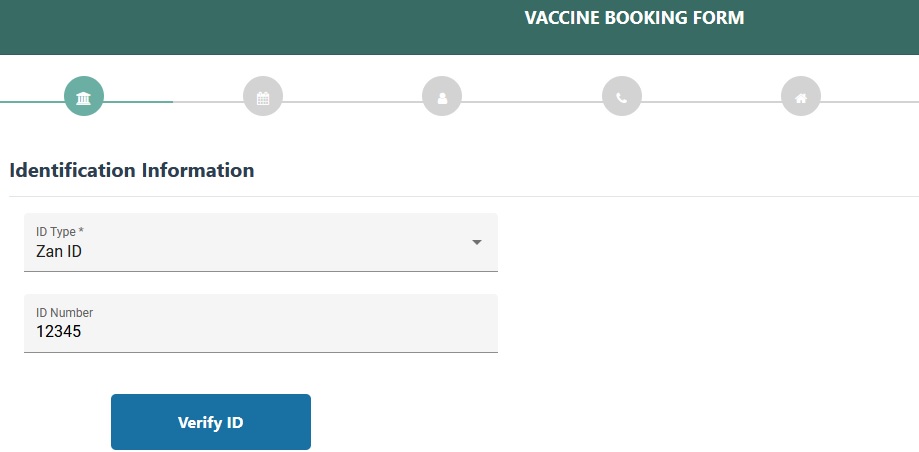
Task: Place cursor in the 12345 text value
Action: (x=58, y=333)
